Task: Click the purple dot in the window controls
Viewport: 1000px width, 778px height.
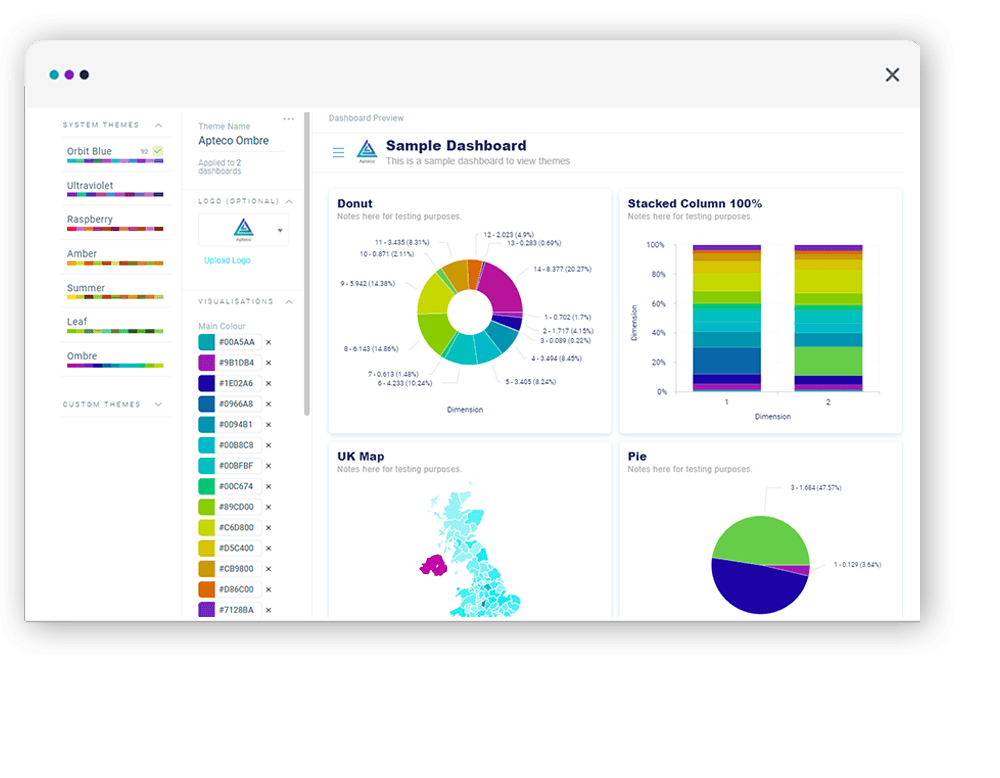Action: point(68,74)
